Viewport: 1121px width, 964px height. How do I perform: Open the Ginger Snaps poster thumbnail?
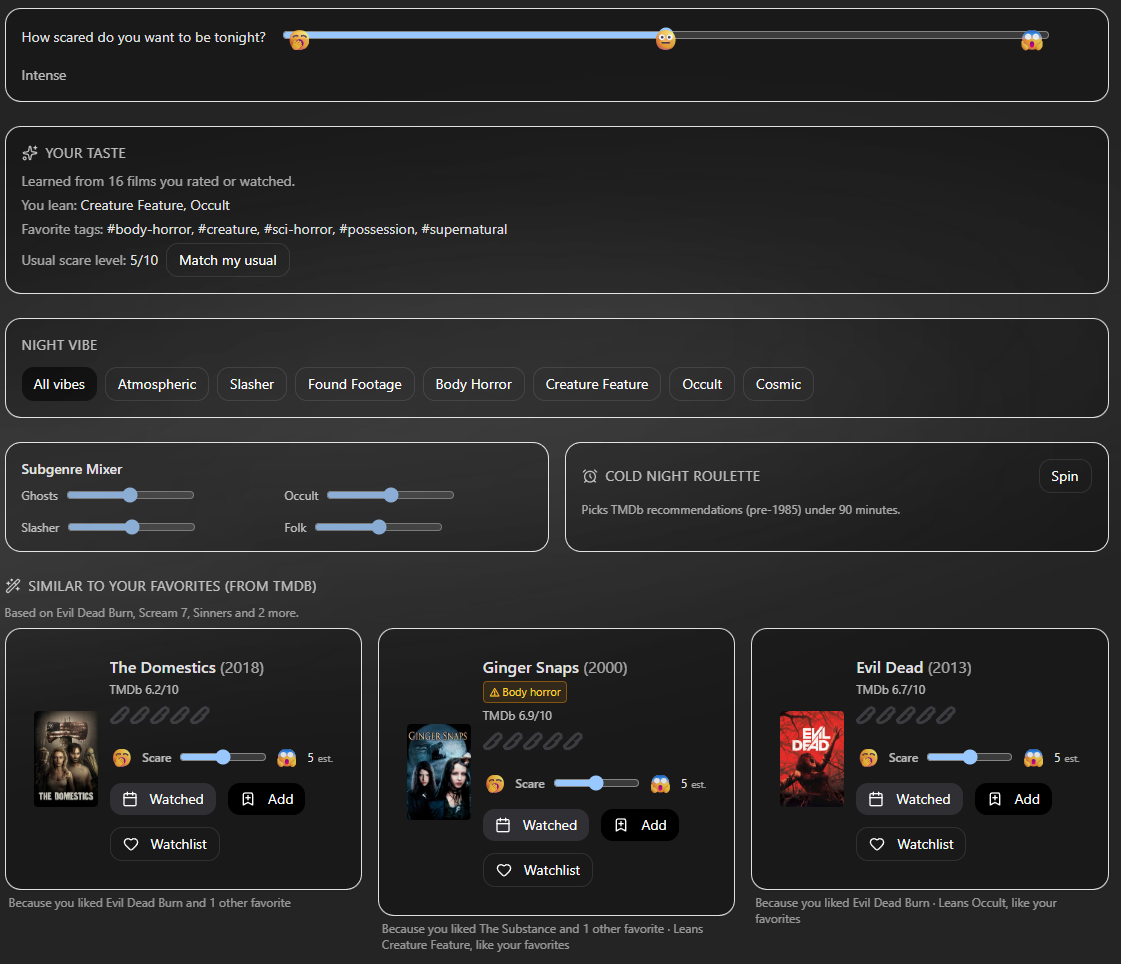click(x=439, y=772)
